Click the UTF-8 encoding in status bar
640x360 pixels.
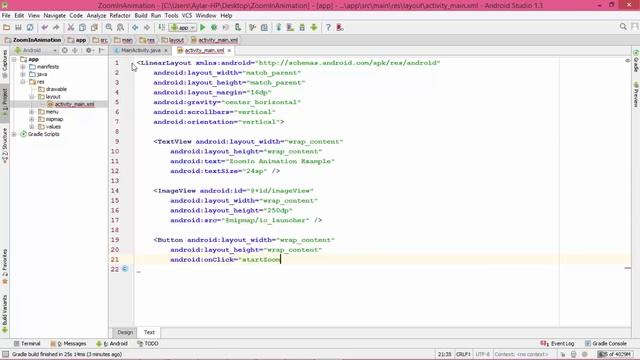482,354
